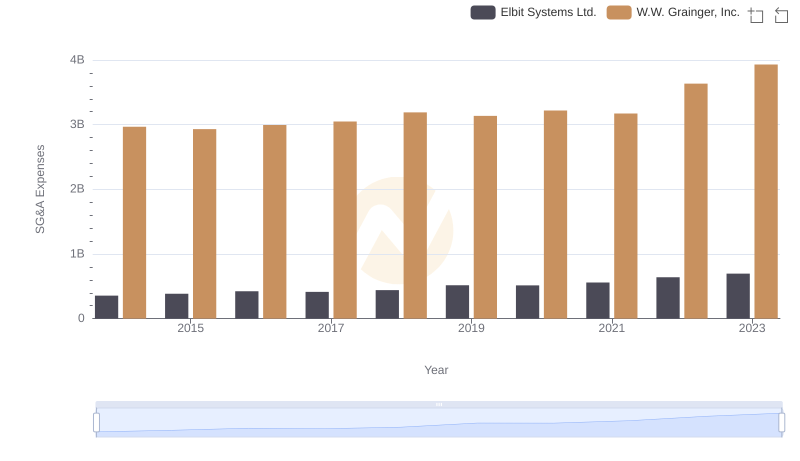Click the 4B y-axis label
Viewport: 800px width, 461px height.
click(x=77, y=60)
